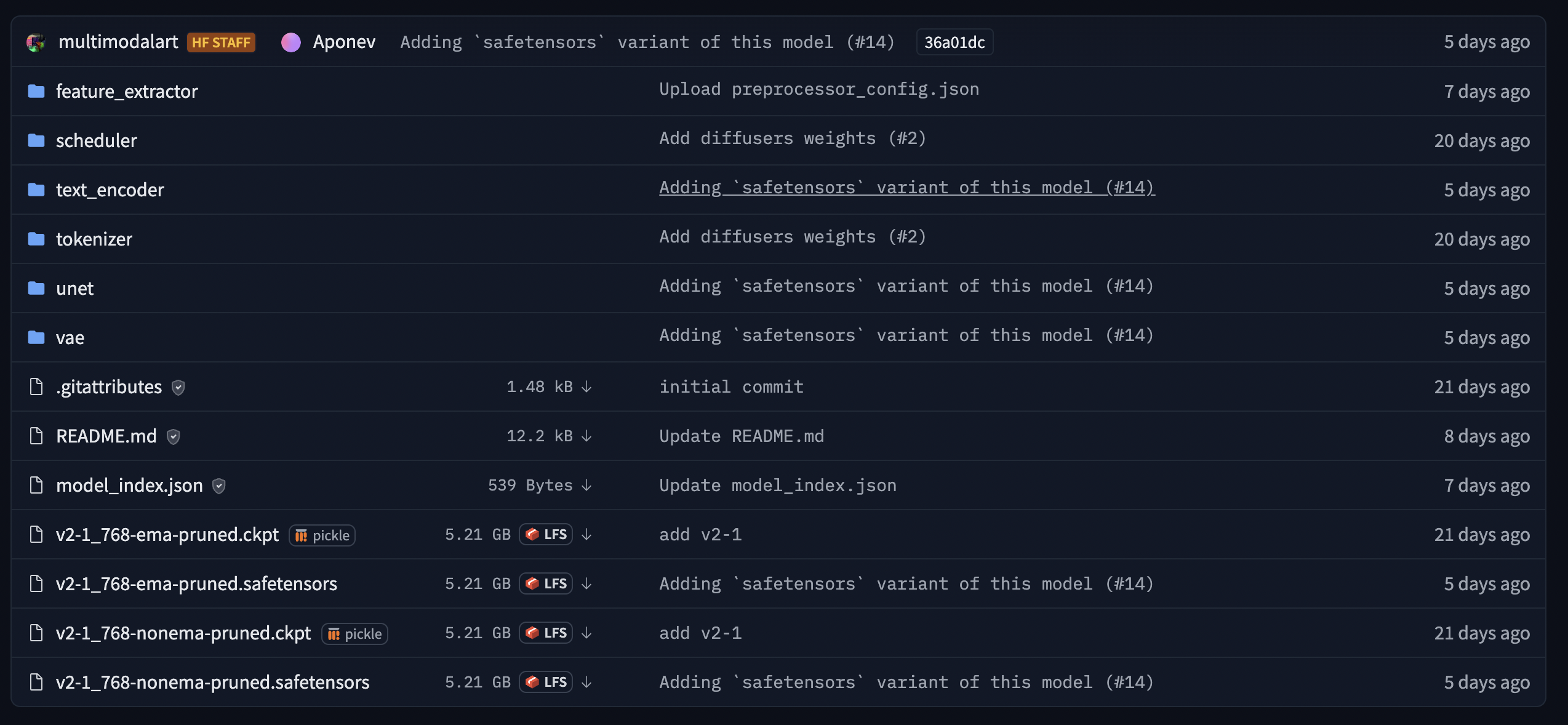Viewport: 1568px width, 725px height.
Task: Click the download arrow next to .gitattributes
Action: 586,387
